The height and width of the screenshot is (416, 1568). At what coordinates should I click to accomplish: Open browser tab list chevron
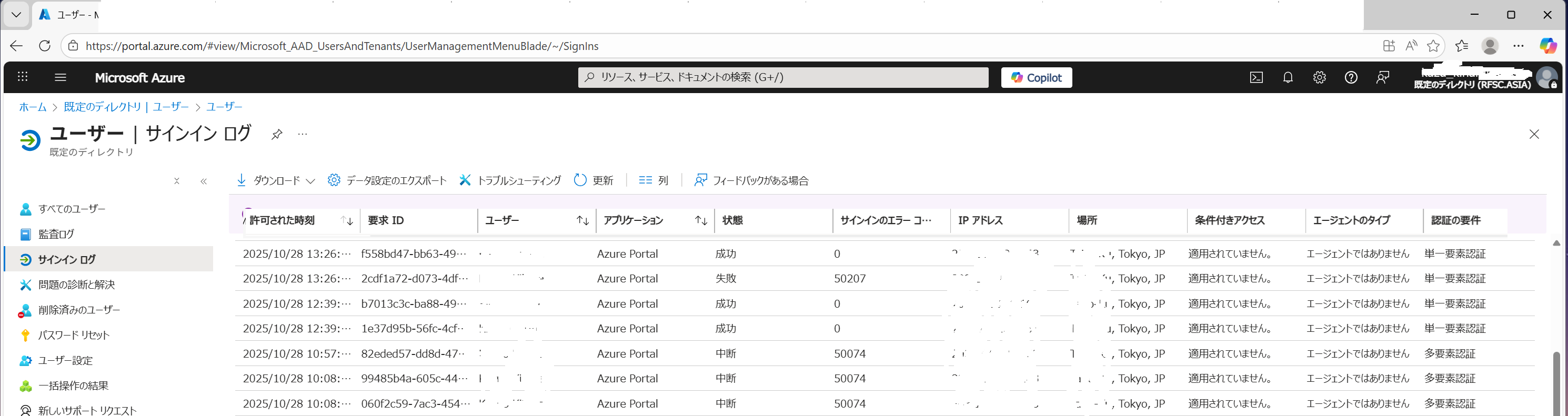(x=16, y=15)
